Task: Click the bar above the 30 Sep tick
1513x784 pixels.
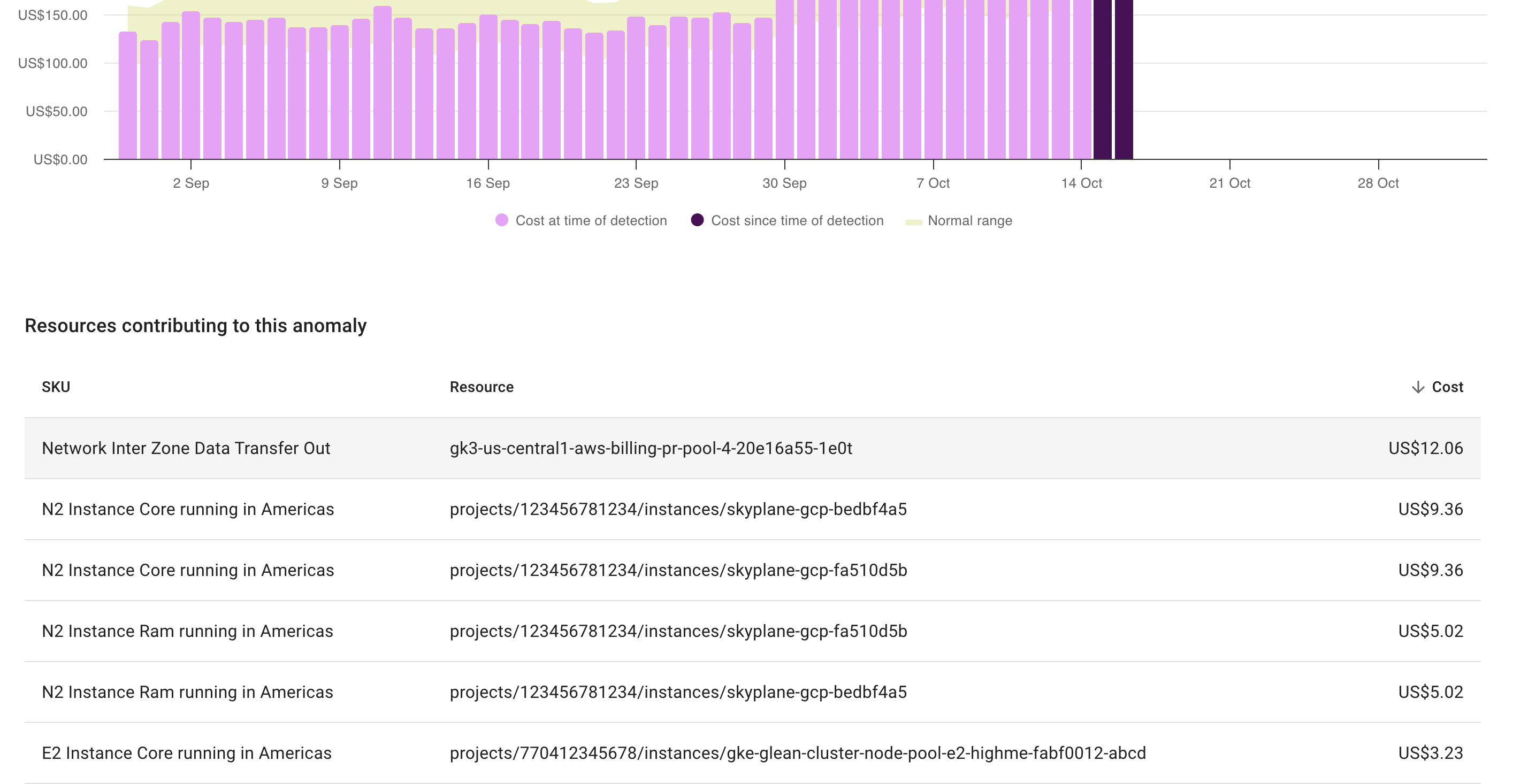Action: click(785, 79)
